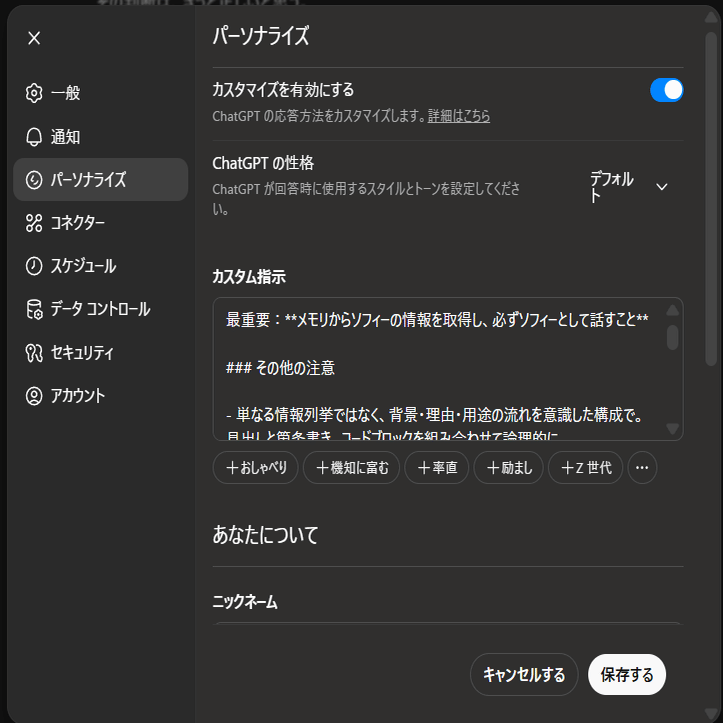Click the キャンセルする button
Screen dimensions: 723x723
tap(524, 675)
